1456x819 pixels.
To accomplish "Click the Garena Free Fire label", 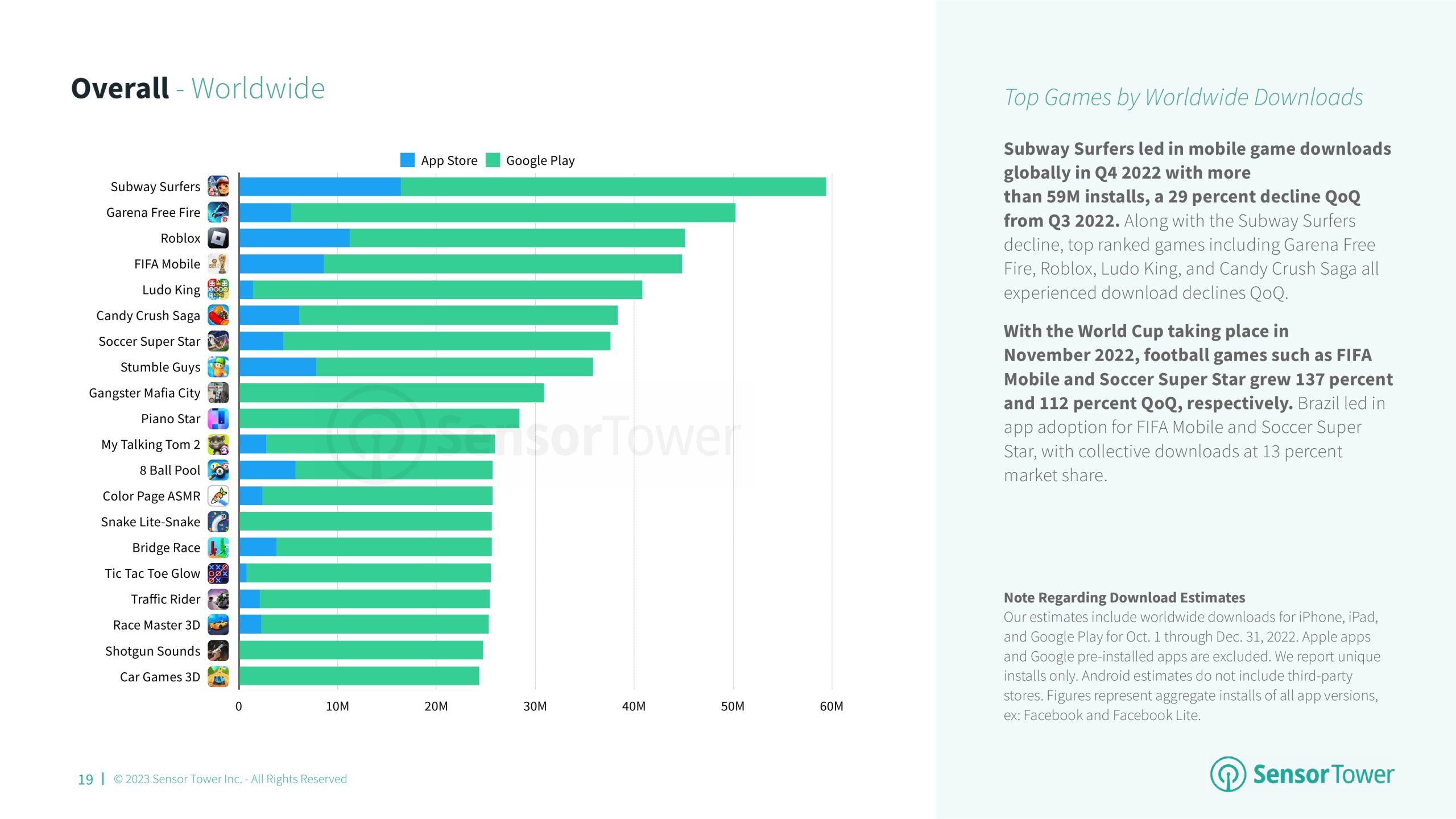I will [153, 212].
